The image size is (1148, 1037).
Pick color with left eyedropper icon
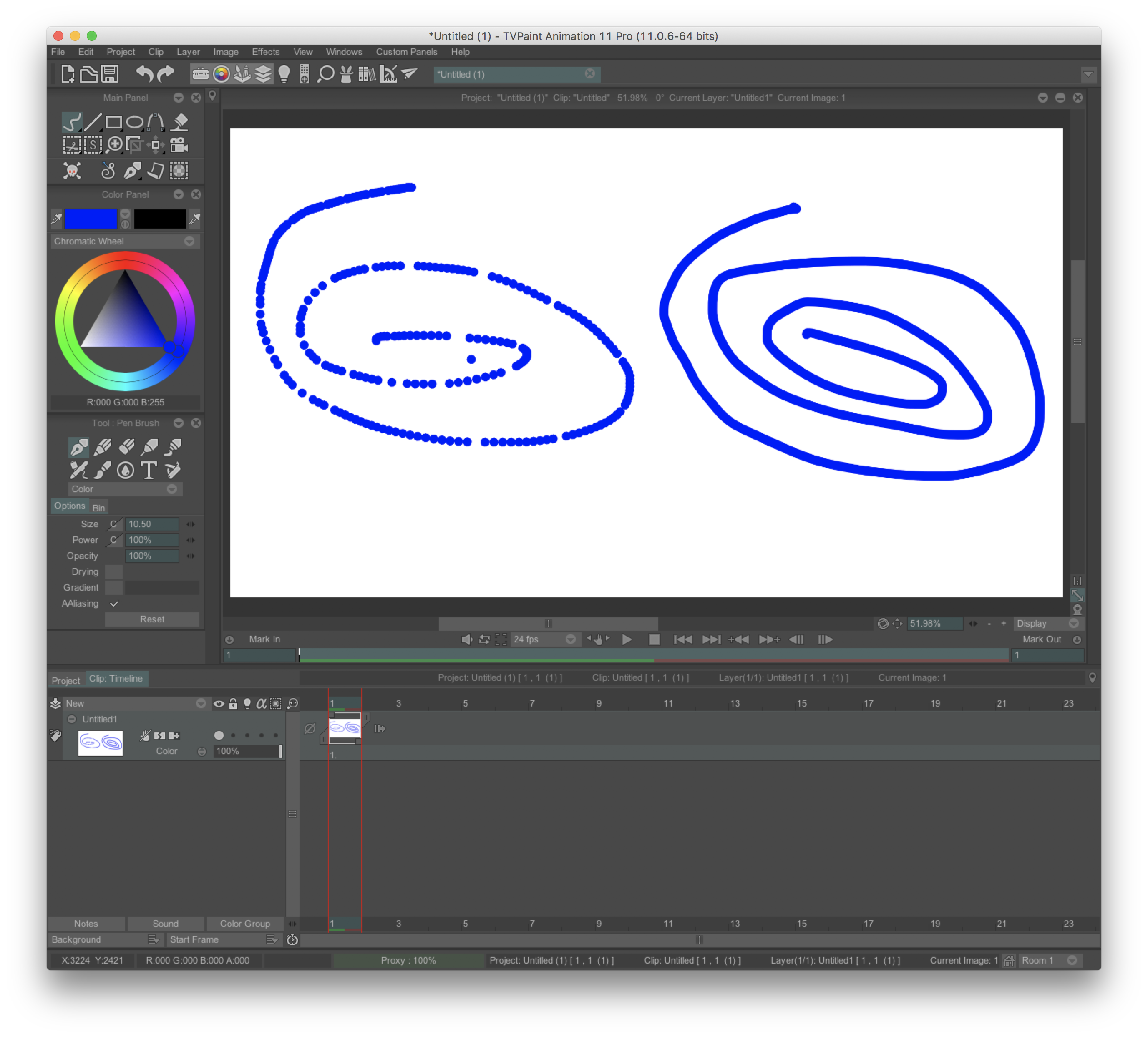click(56, 219)
